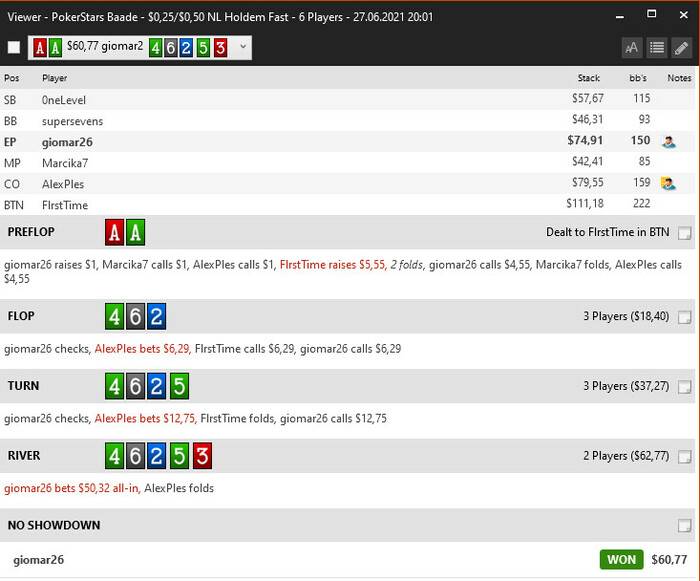Click 'Dealt to FIrstTime in BTN' text

point(608,232)
